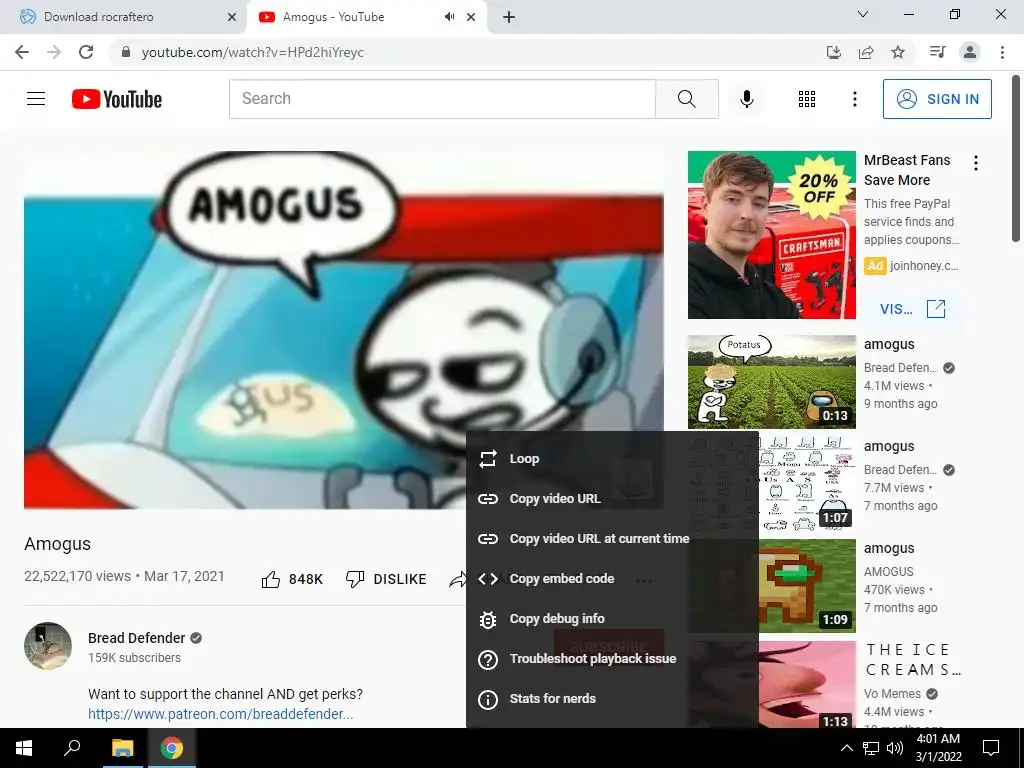The image size is (1024, 768).
Task: Open options menu for MrBeast ad
Action: click(976, 163)
